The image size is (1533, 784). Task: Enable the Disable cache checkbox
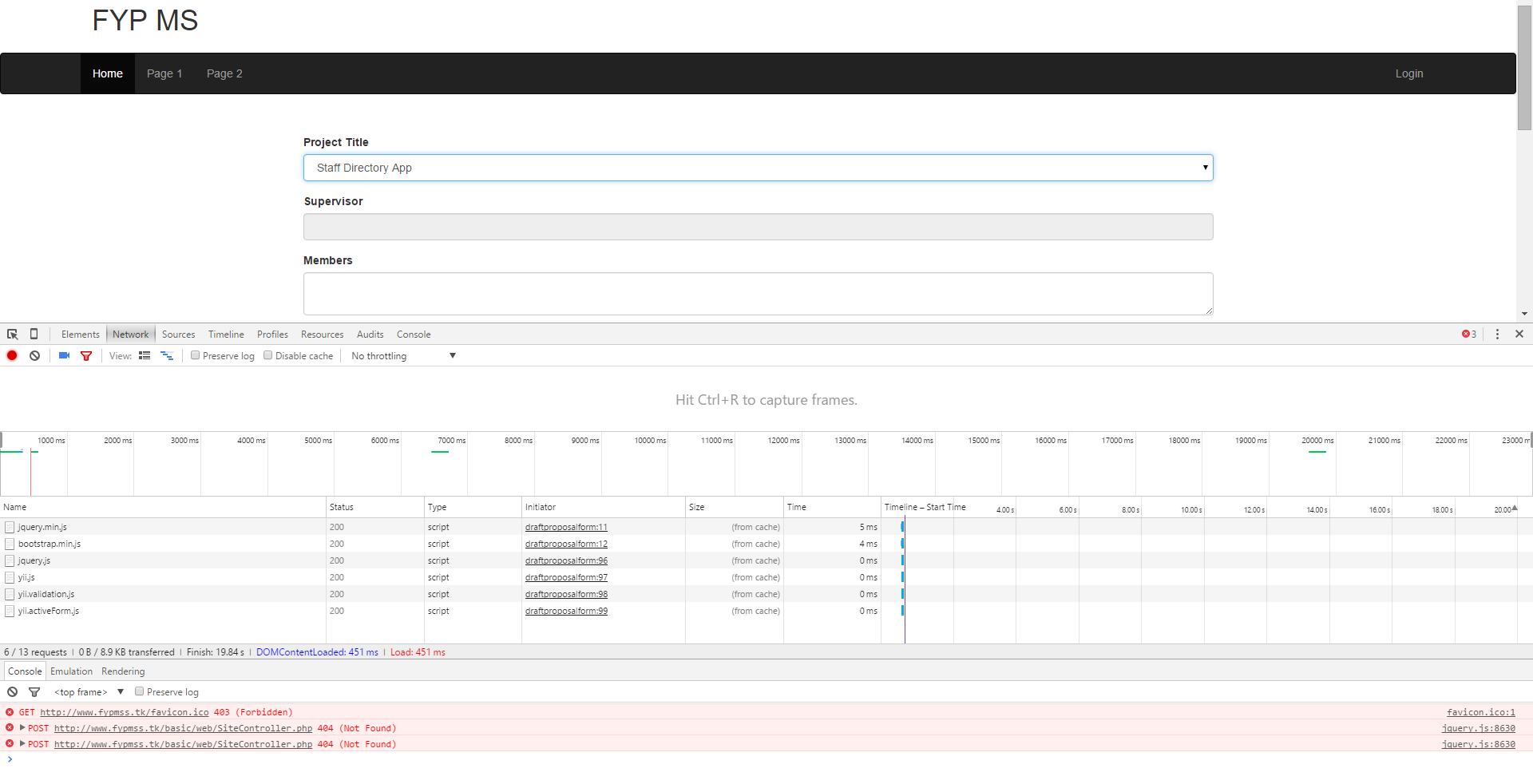tap(267, 355)
